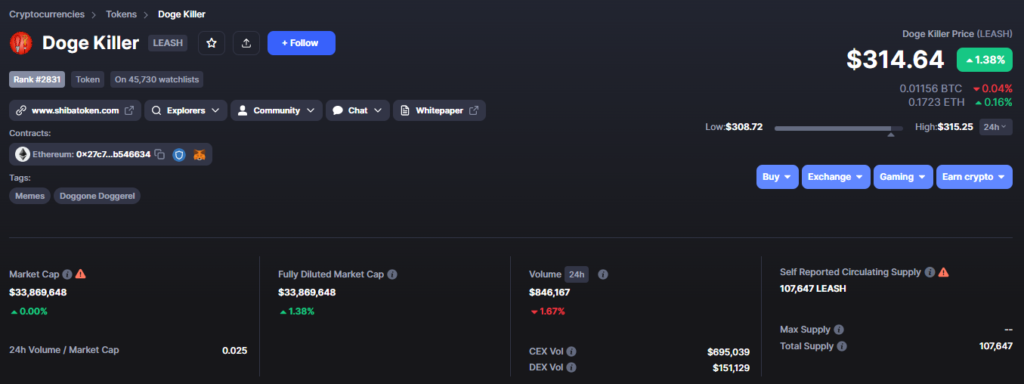The image size is (1024, 384).
Task: Select the 24h Volume / Market Cap 0.025
Action: click(x=234, y=350)
